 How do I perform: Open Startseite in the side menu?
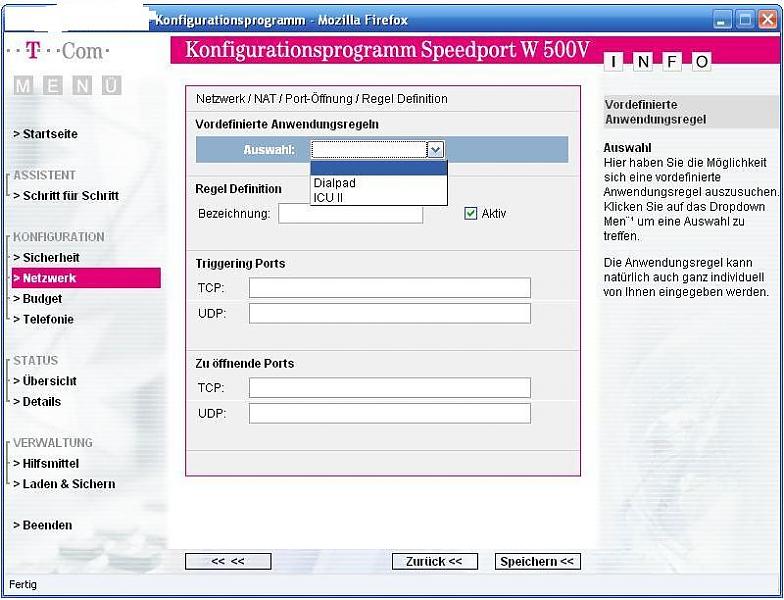[x=45, y=134]
